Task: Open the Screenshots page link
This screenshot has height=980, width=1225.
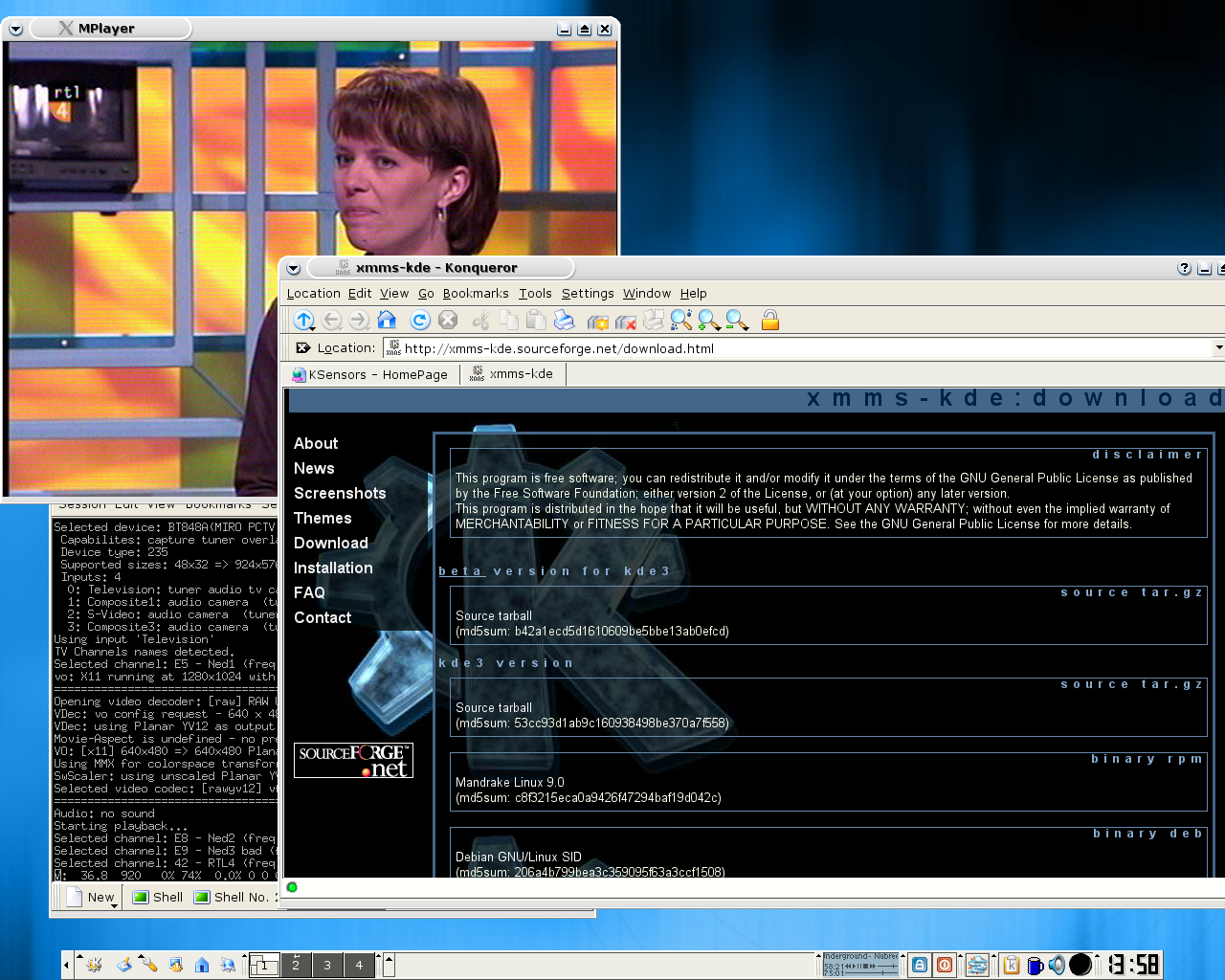Action: [x=340, y=493]
